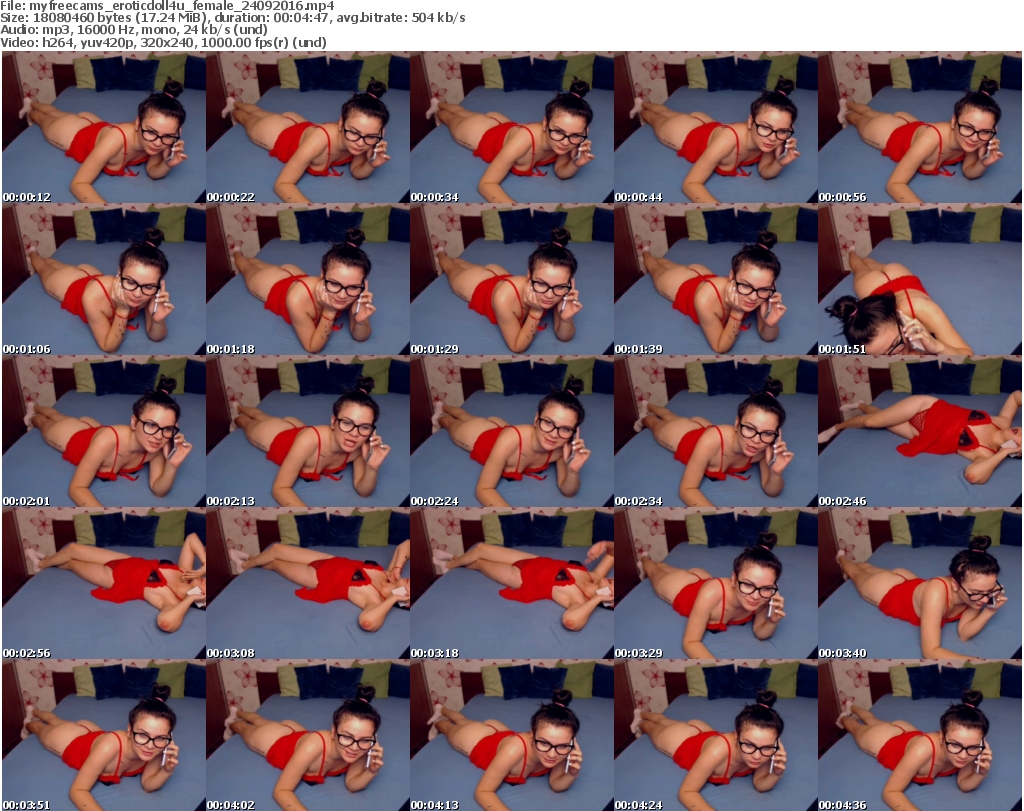
Task: Select the thumbnail frame at 00:02:01
Action: pyautogui.click(x=104, y=432)
